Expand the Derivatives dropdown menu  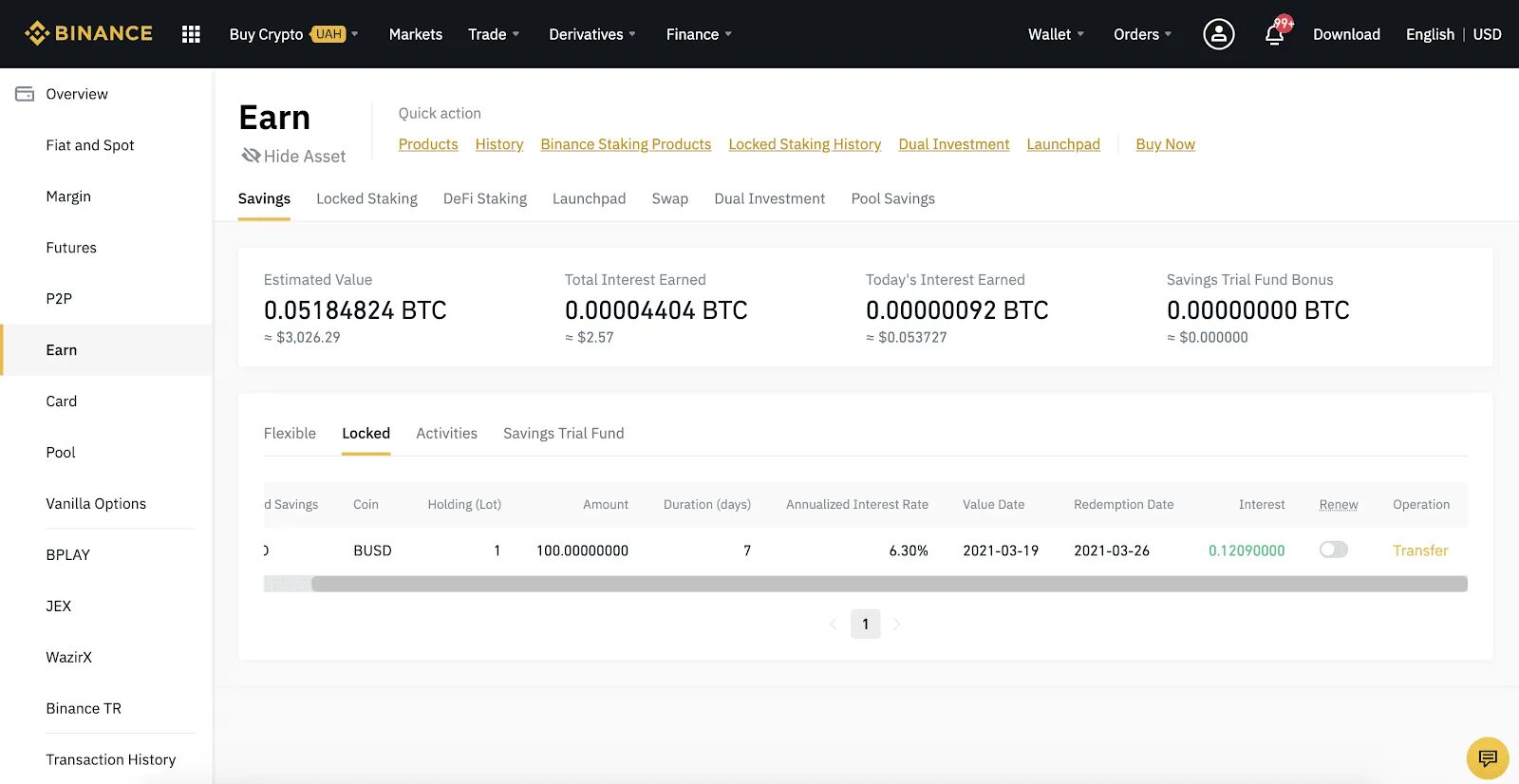(592, 34)
